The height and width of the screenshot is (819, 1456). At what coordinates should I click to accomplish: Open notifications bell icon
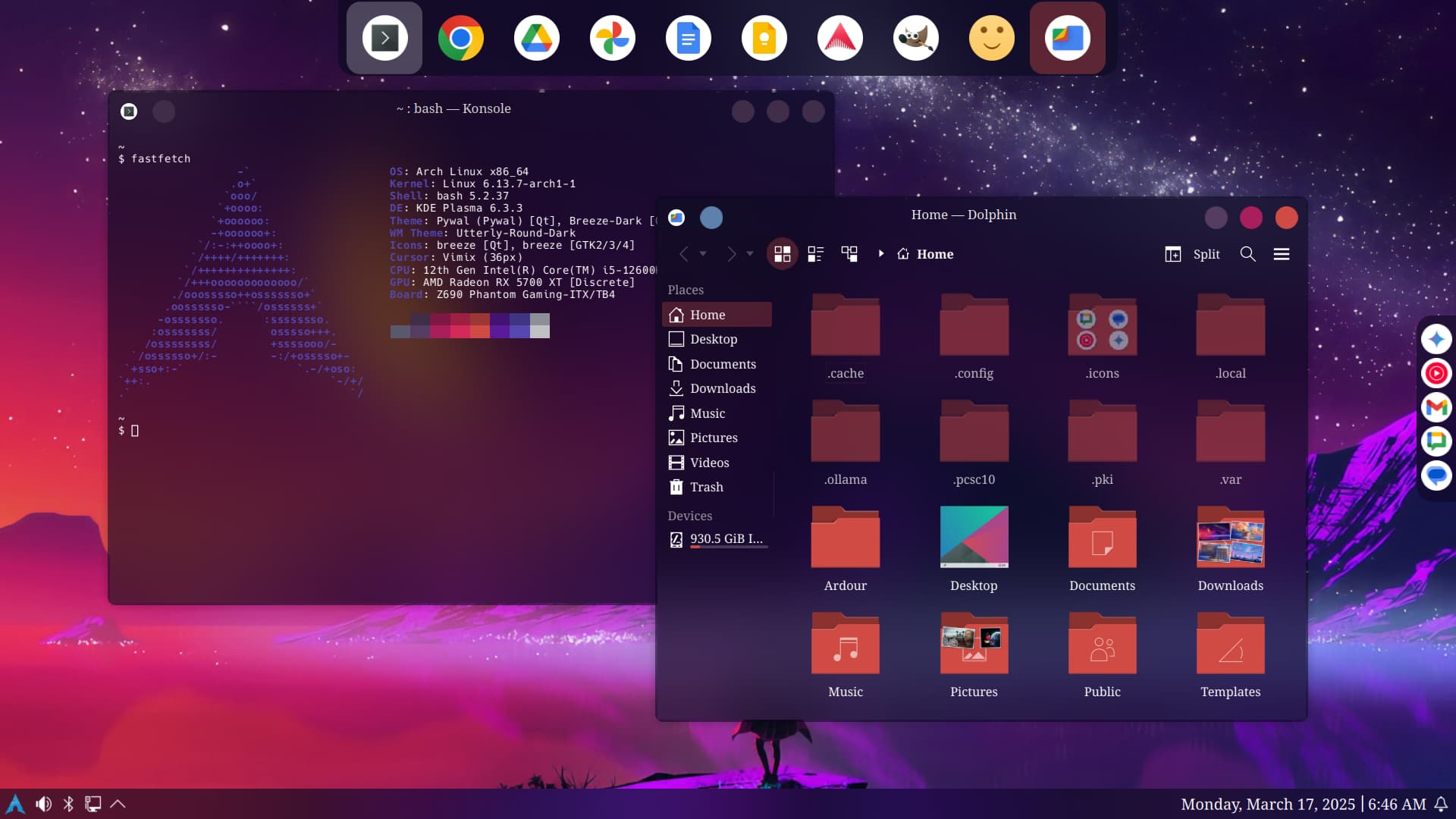1441,804
